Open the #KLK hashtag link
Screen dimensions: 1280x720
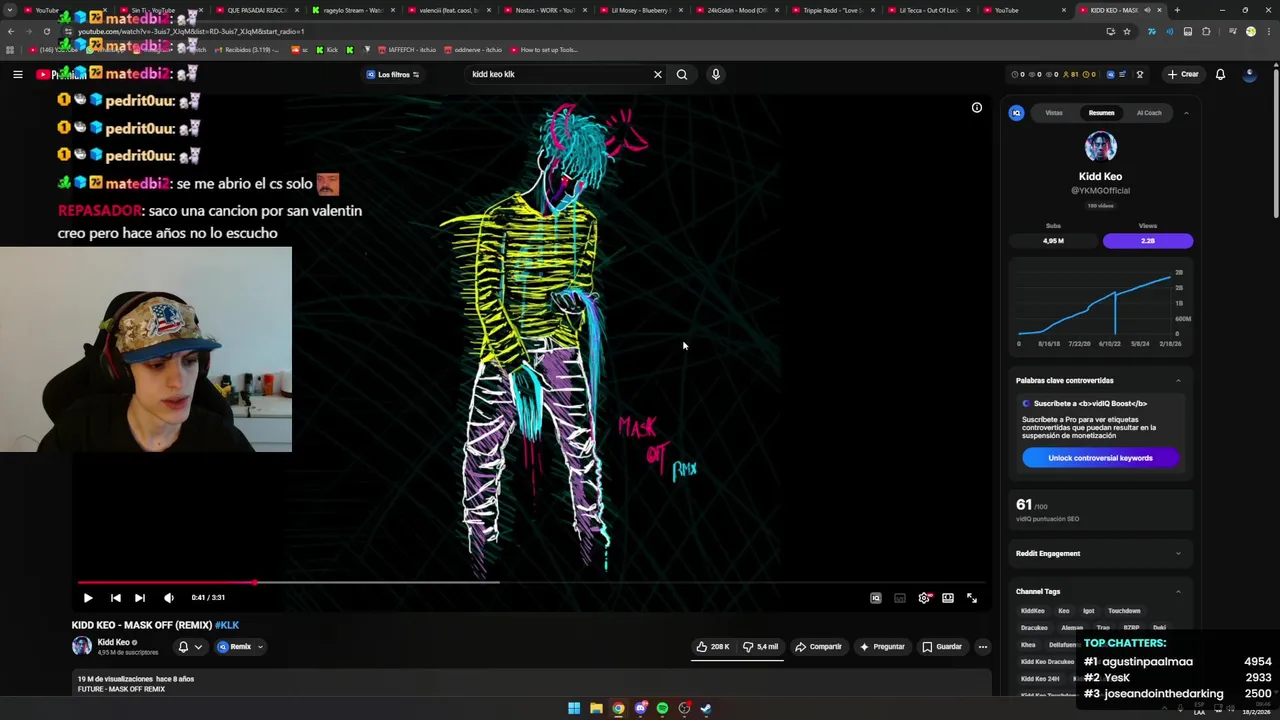pos(227,625)
